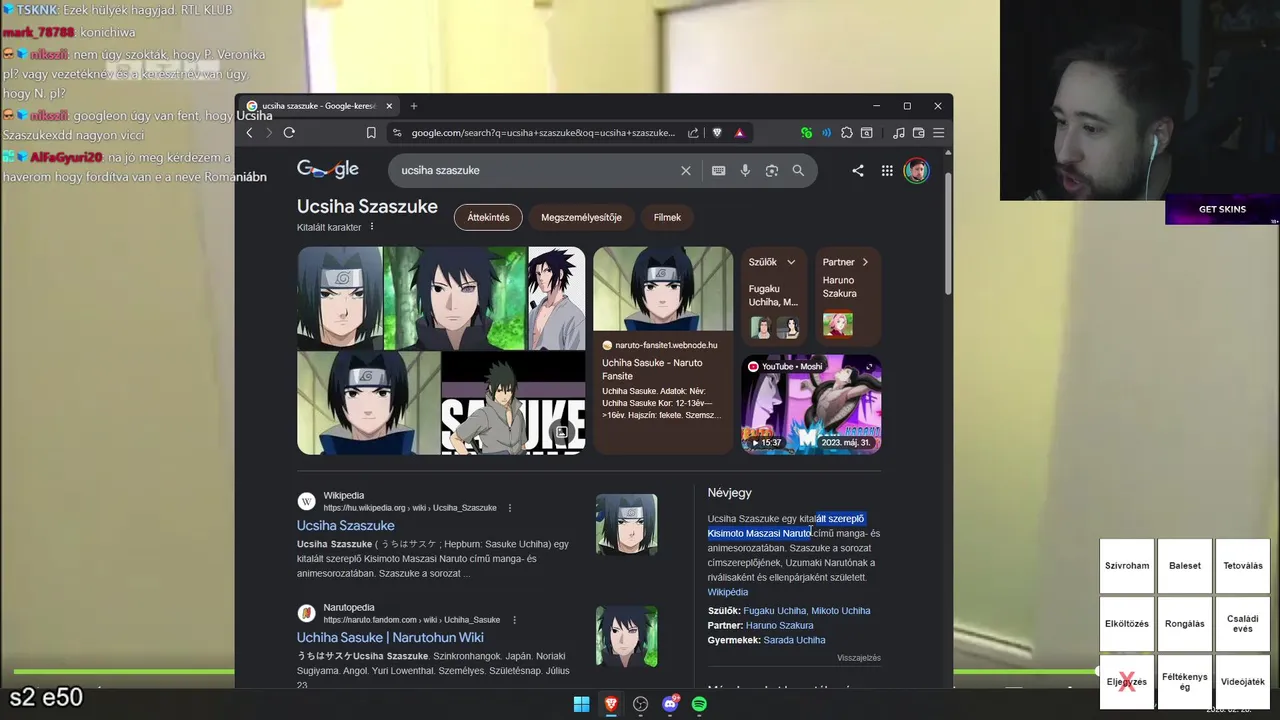Open the music note playlist icon
Image resolution: width=1280 pixels, height=720 pixels.
click(x=898, y=133)
